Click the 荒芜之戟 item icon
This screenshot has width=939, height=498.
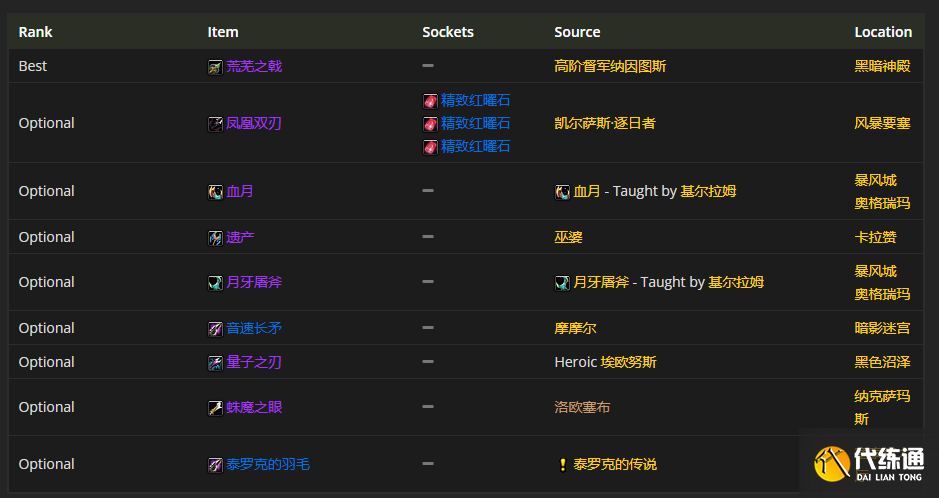(x=215, y=67)
